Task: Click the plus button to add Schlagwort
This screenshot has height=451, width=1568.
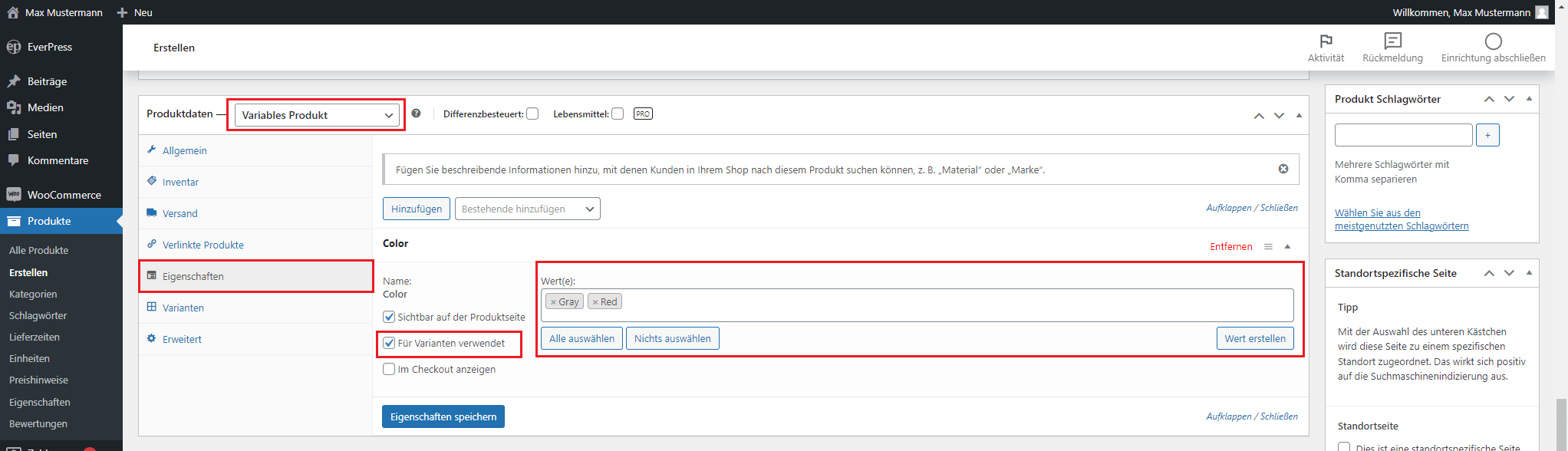Action: coord(1487,135)
